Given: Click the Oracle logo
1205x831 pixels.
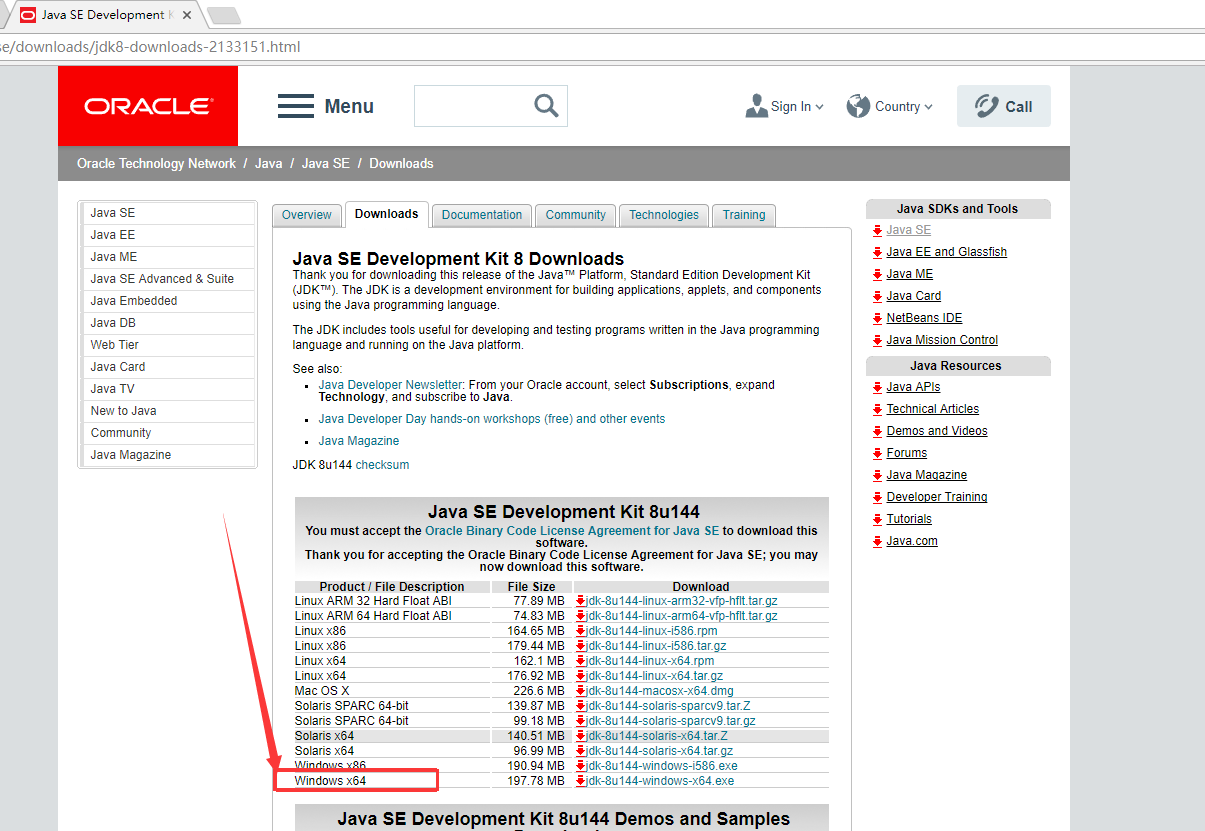Looking at the screenshot, I should click(x=148, y=106).
